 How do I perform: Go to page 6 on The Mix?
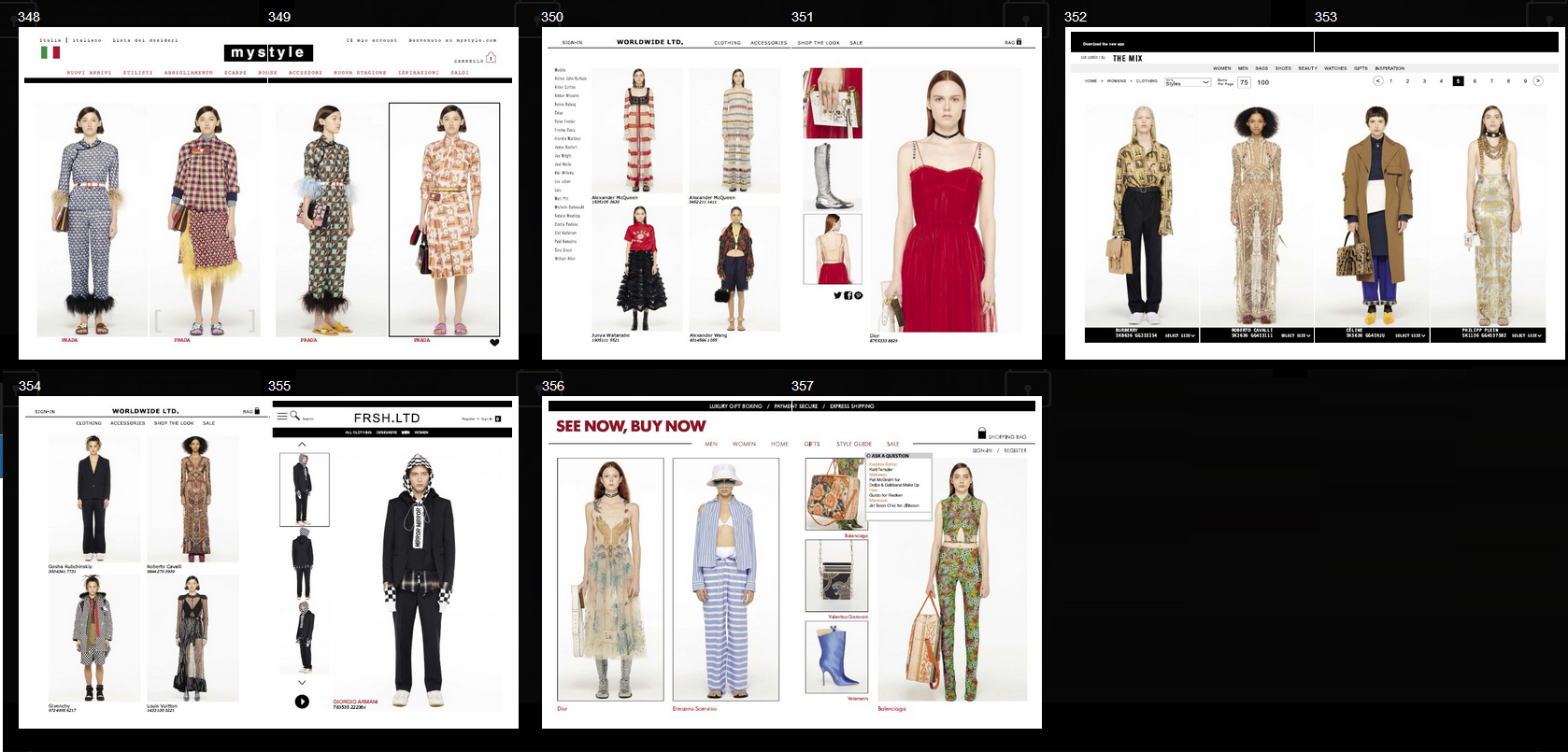[x=1475, y=81]
